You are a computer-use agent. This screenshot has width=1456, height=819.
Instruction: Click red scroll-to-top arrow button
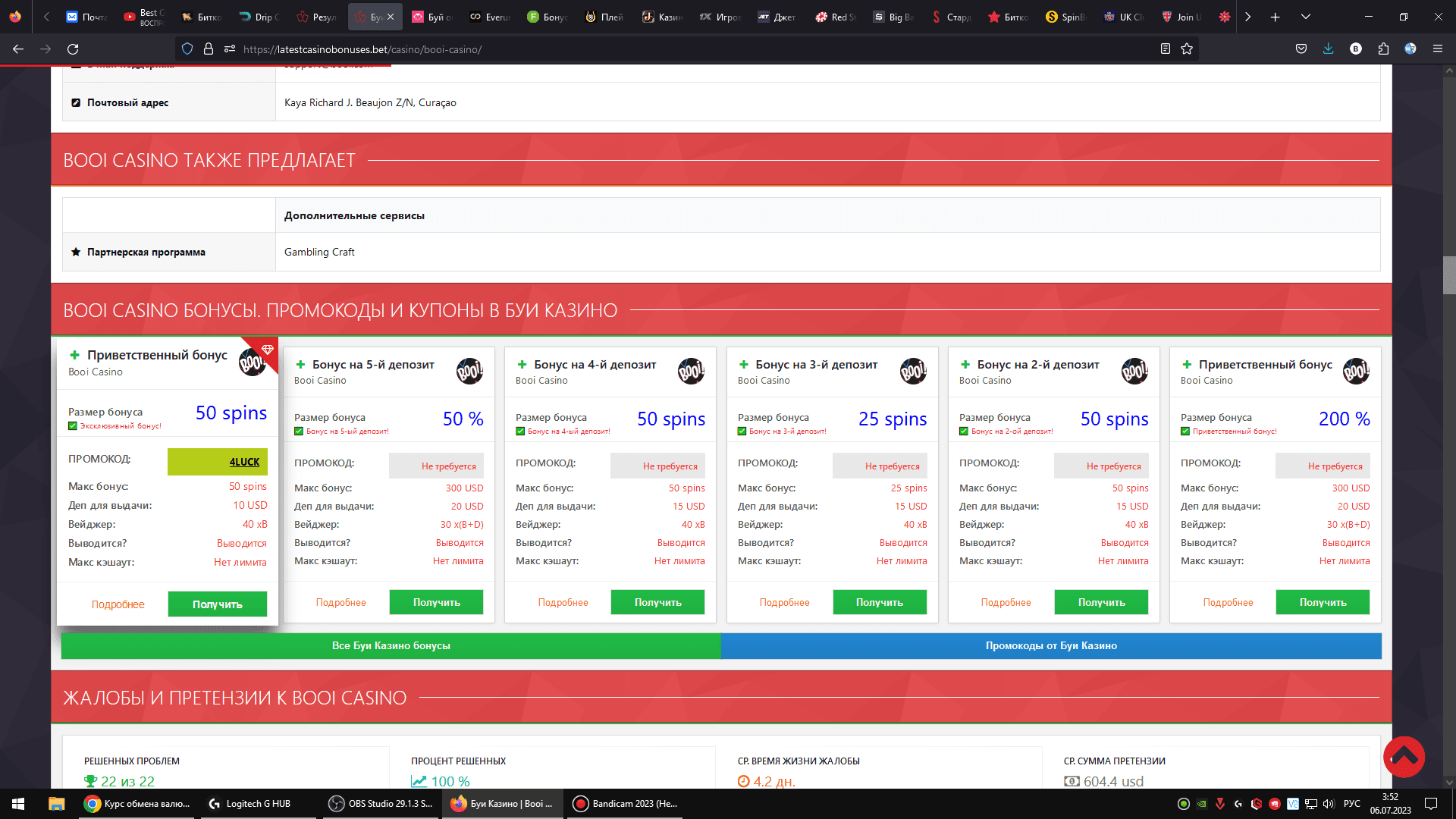pyautogui.click(x=1404, y=757)
